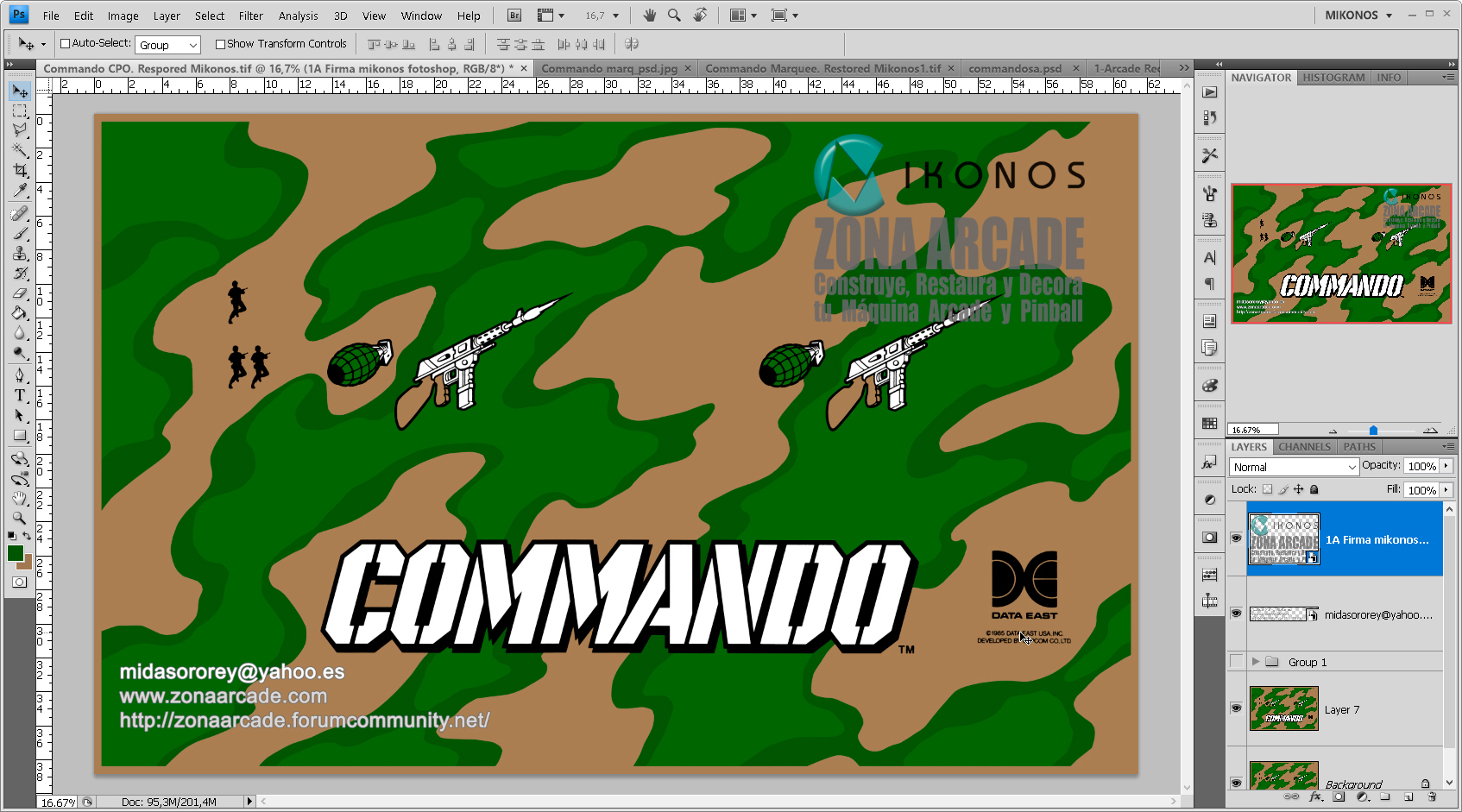Pick the Eyedropper tool

click(20, 191)
